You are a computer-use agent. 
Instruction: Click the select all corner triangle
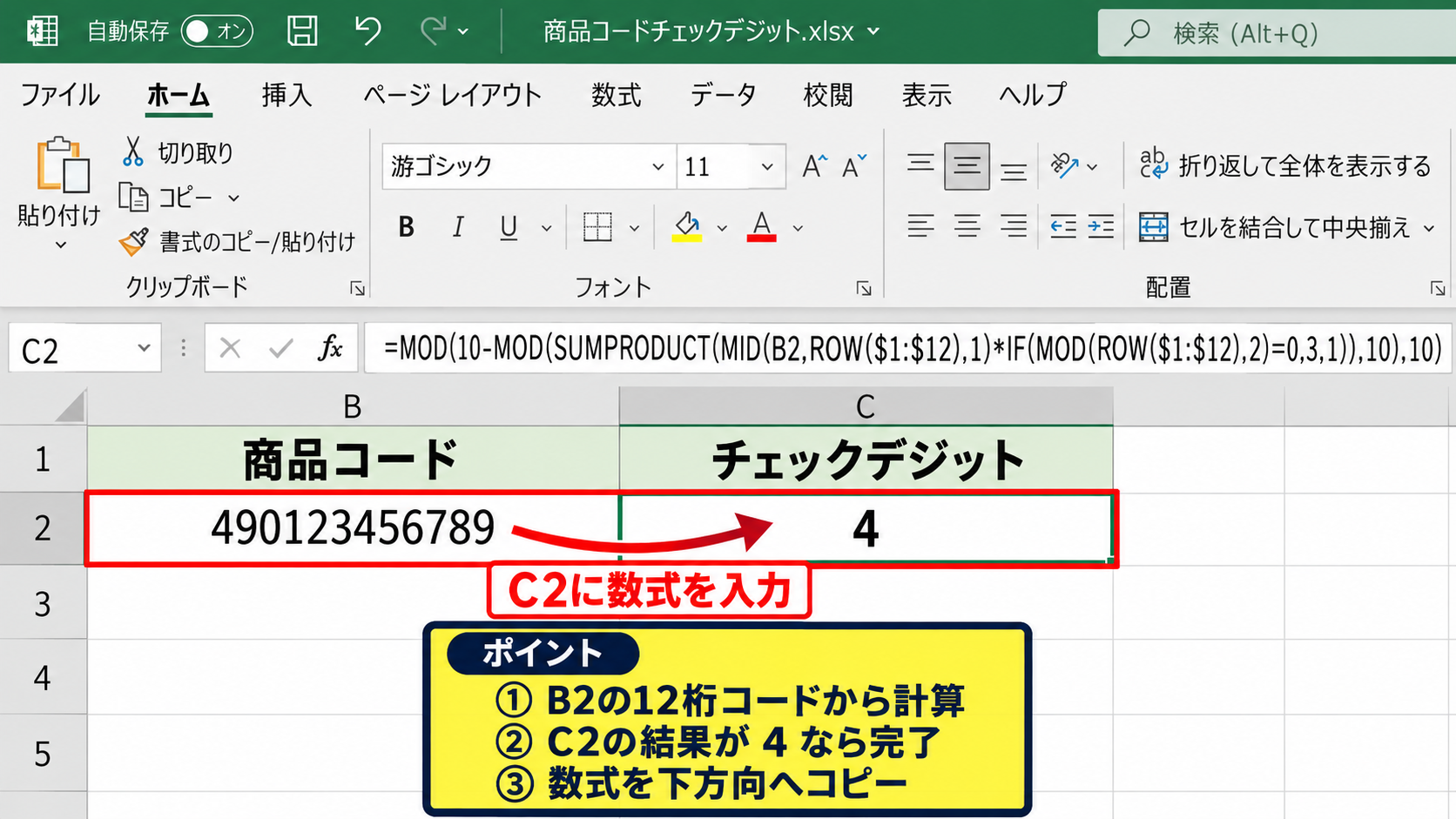[x=70, y=406]
